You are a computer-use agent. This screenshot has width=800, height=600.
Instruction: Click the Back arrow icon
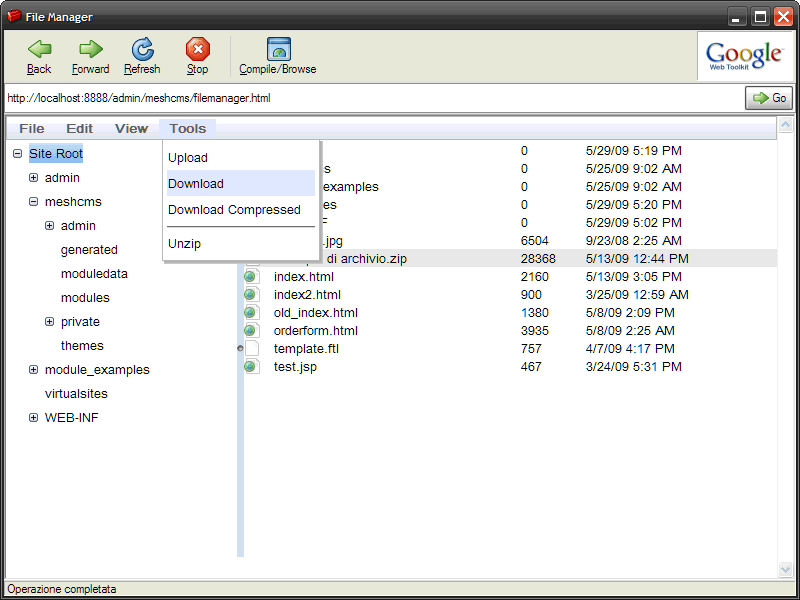pos(39,49)
